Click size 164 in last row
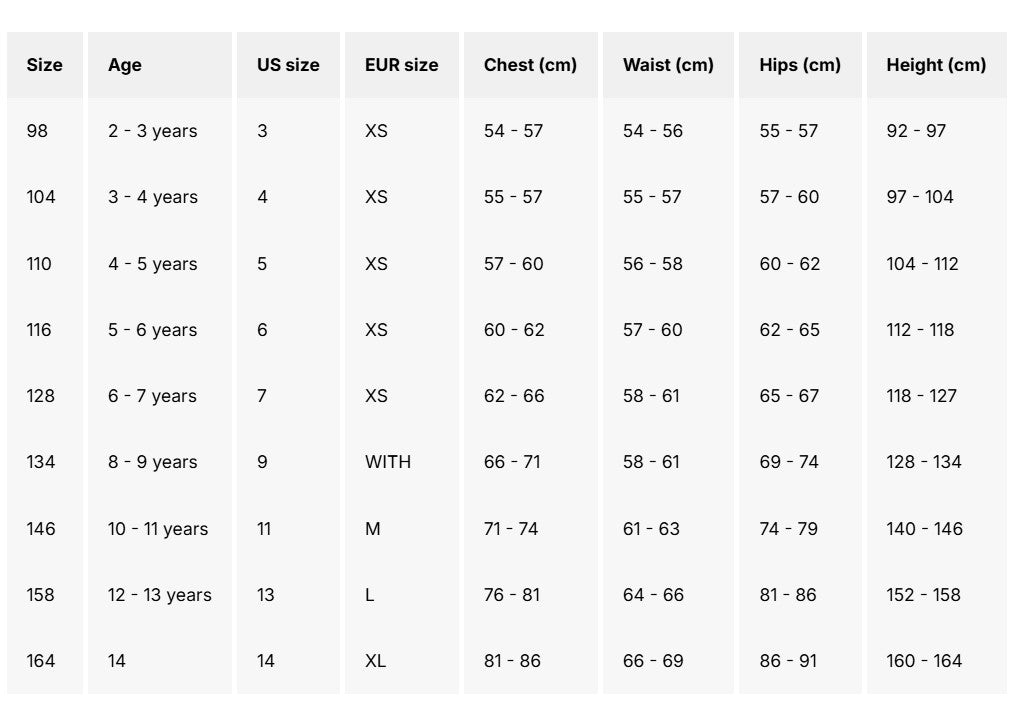The image size is (1021, 710). [x=41, y=661]
